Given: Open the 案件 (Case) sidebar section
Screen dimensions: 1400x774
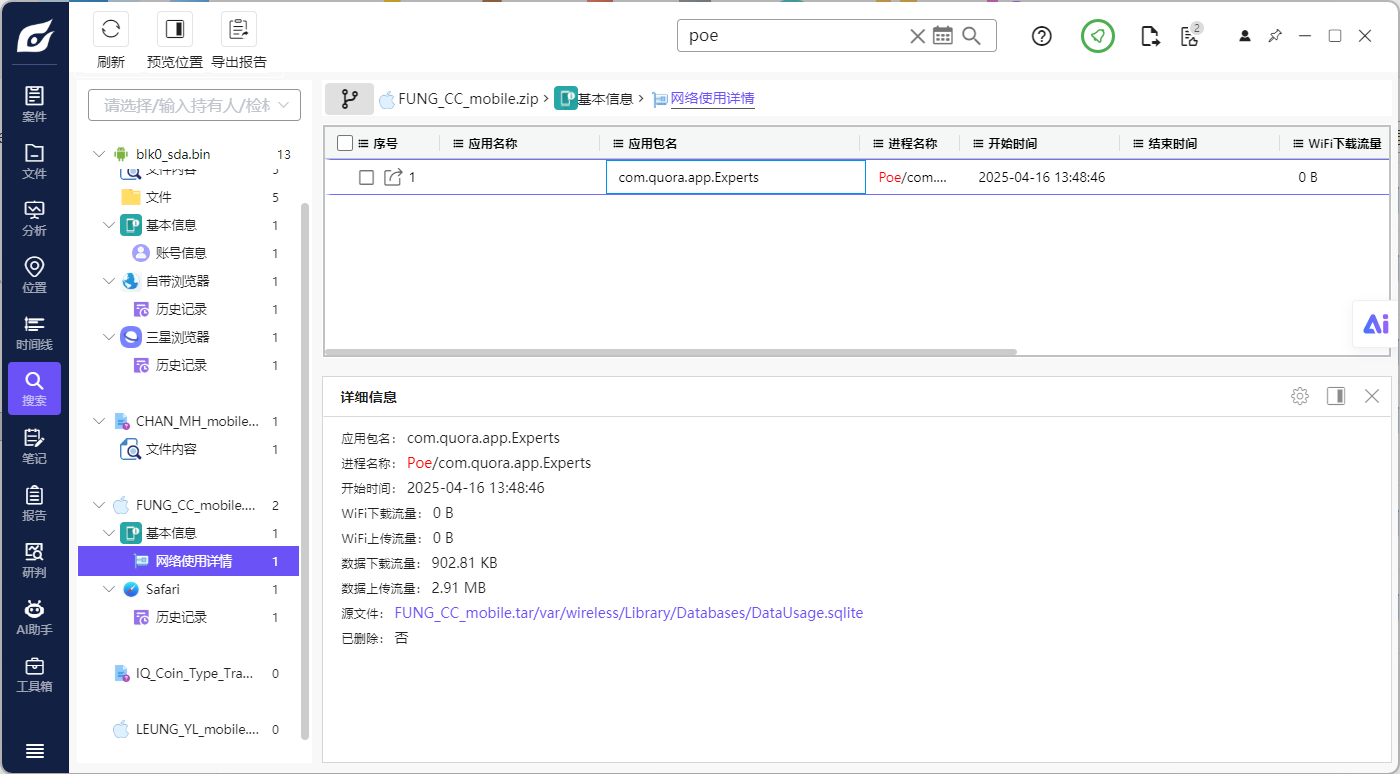Looking at the screenshot, I should [34, 104].
